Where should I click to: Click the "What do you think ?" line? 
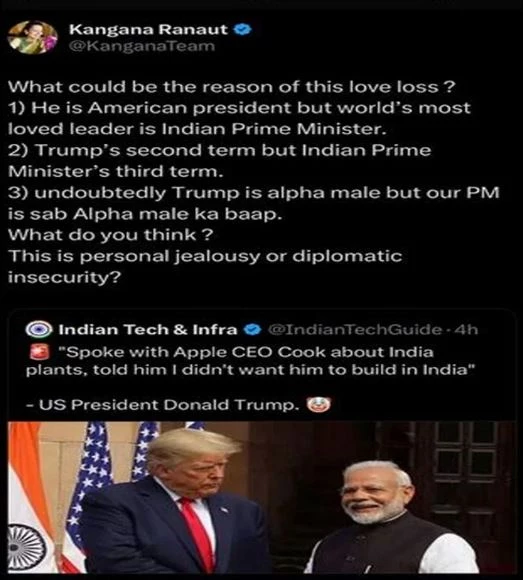[111, 235]
